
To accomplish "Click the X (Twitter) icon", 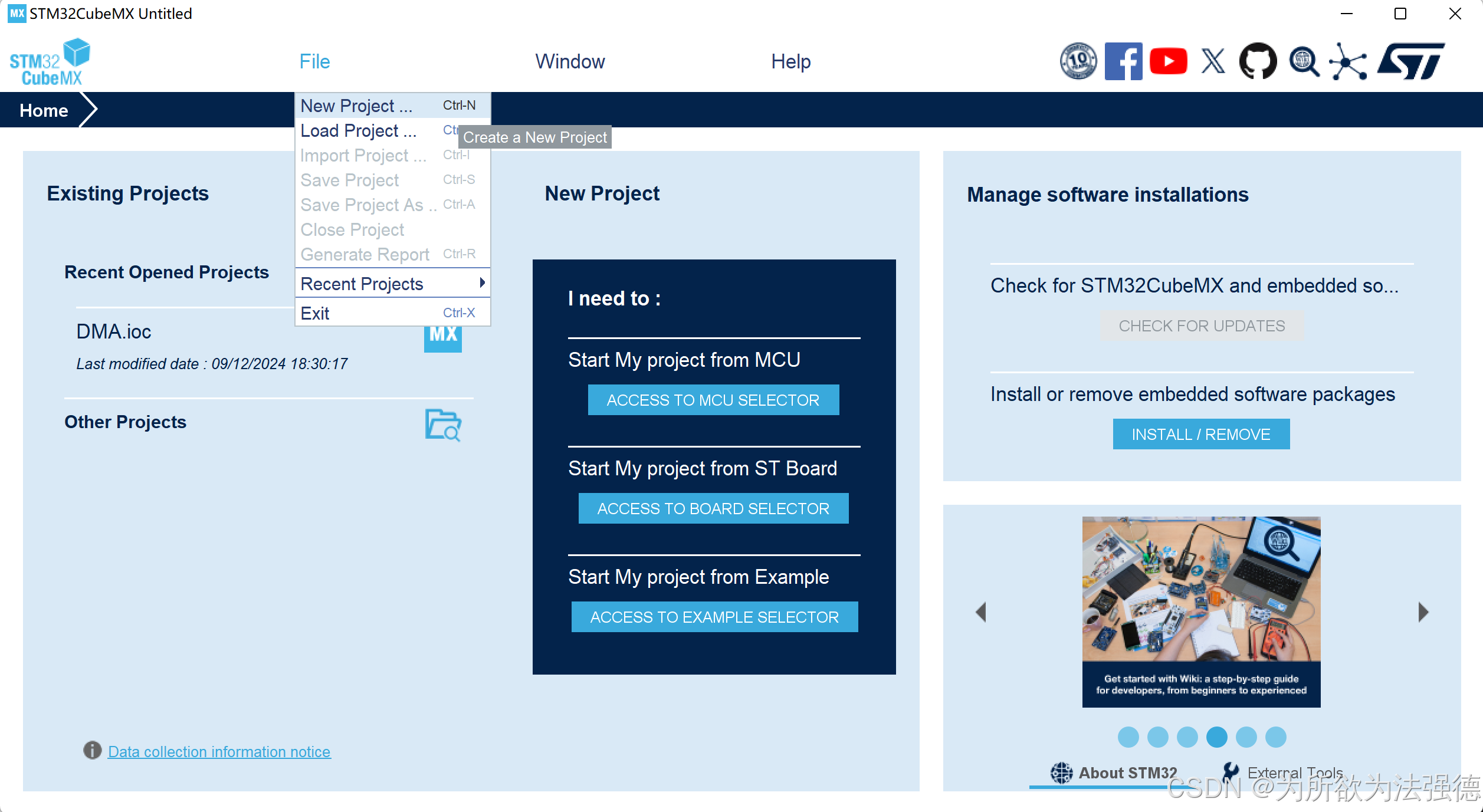I will coord(1213,61).
